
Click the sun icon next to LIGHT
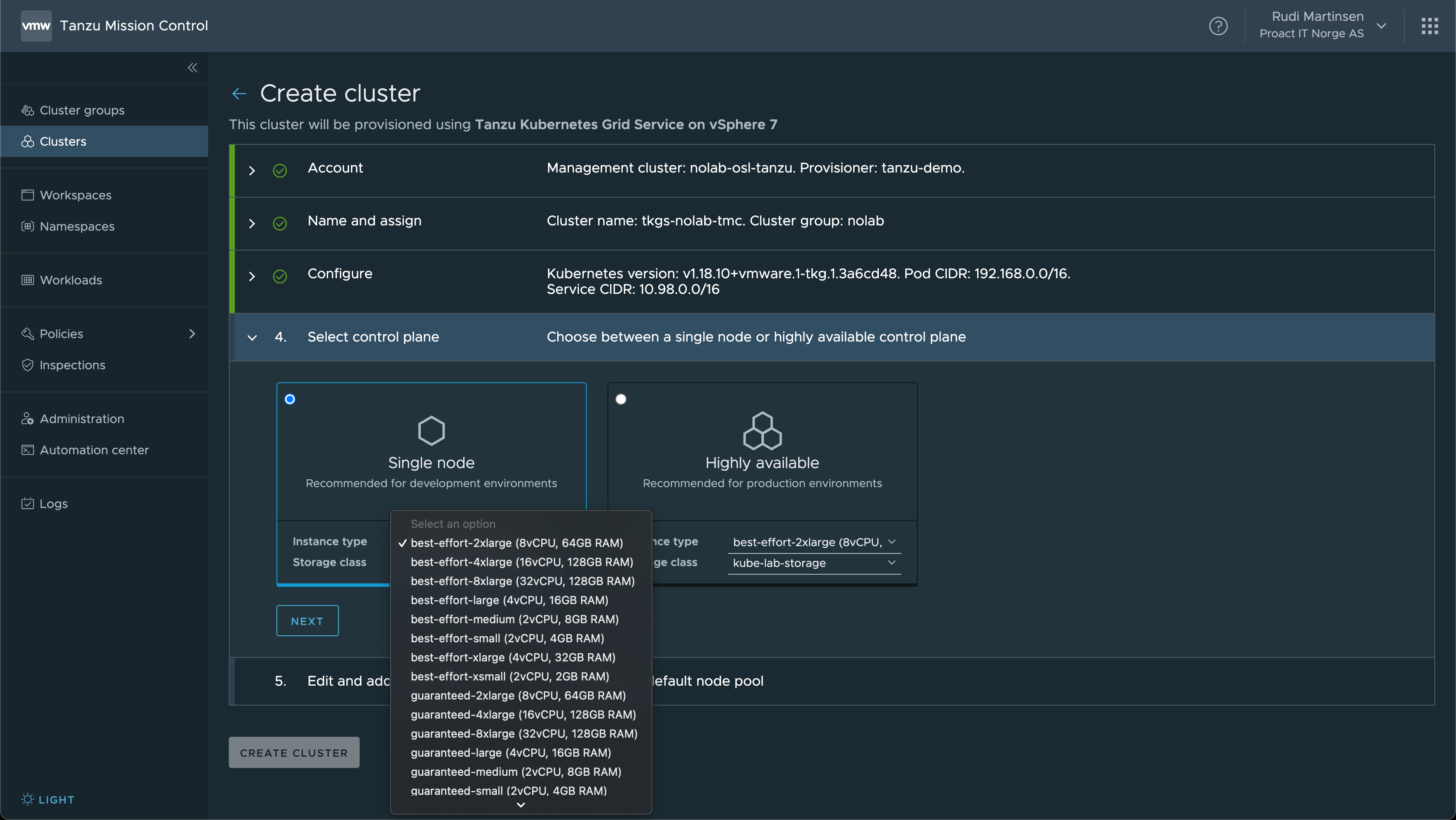click(27, 799)
